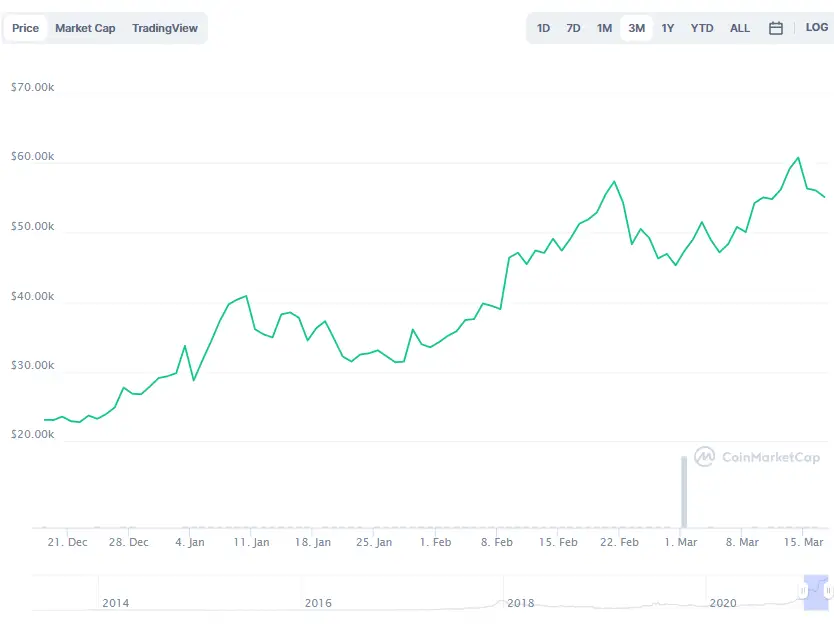
Task: Click the price peak near 22. Feb
Action: (614, 181)
